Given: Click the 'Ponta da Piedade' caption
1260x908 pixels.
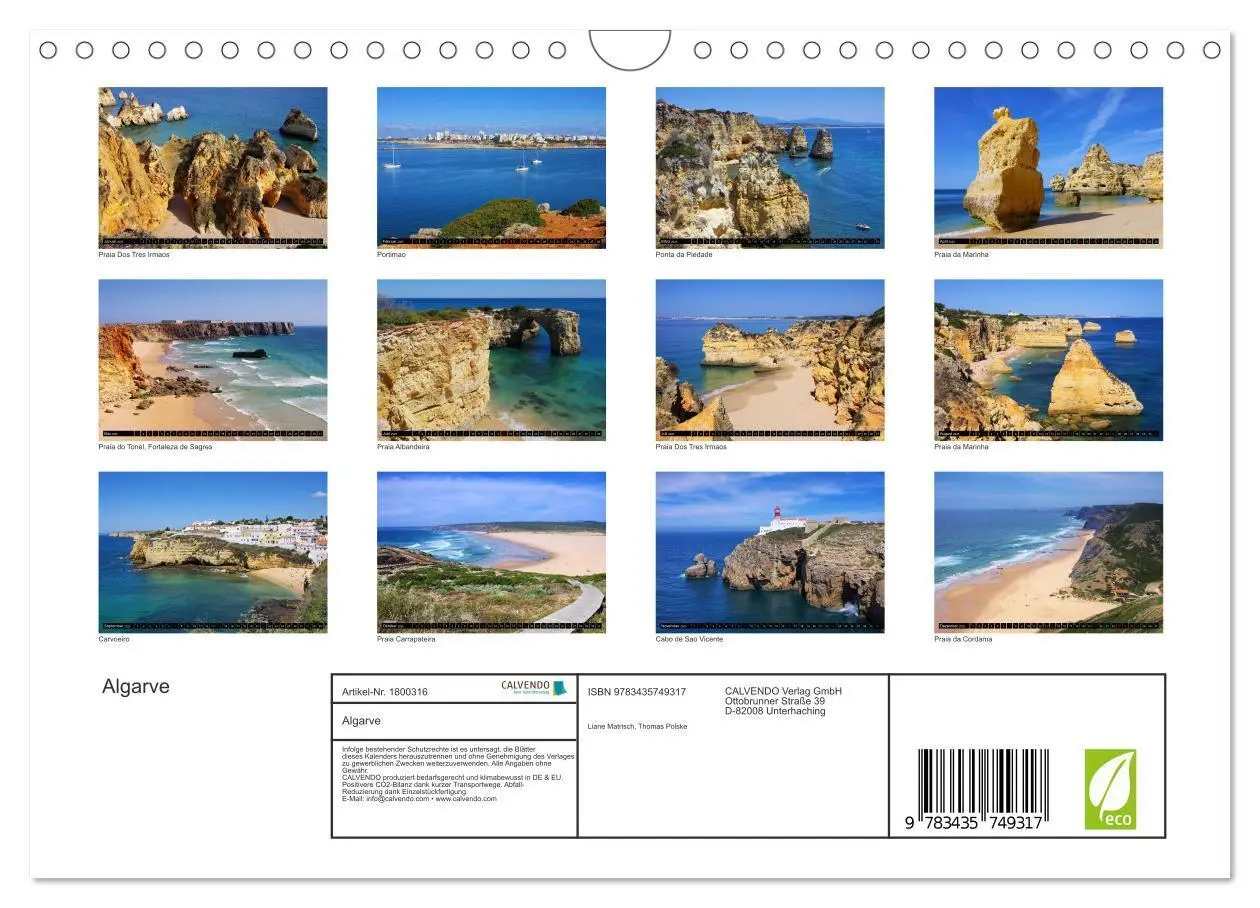Looking at the screenshot, I should click(684, 255).
